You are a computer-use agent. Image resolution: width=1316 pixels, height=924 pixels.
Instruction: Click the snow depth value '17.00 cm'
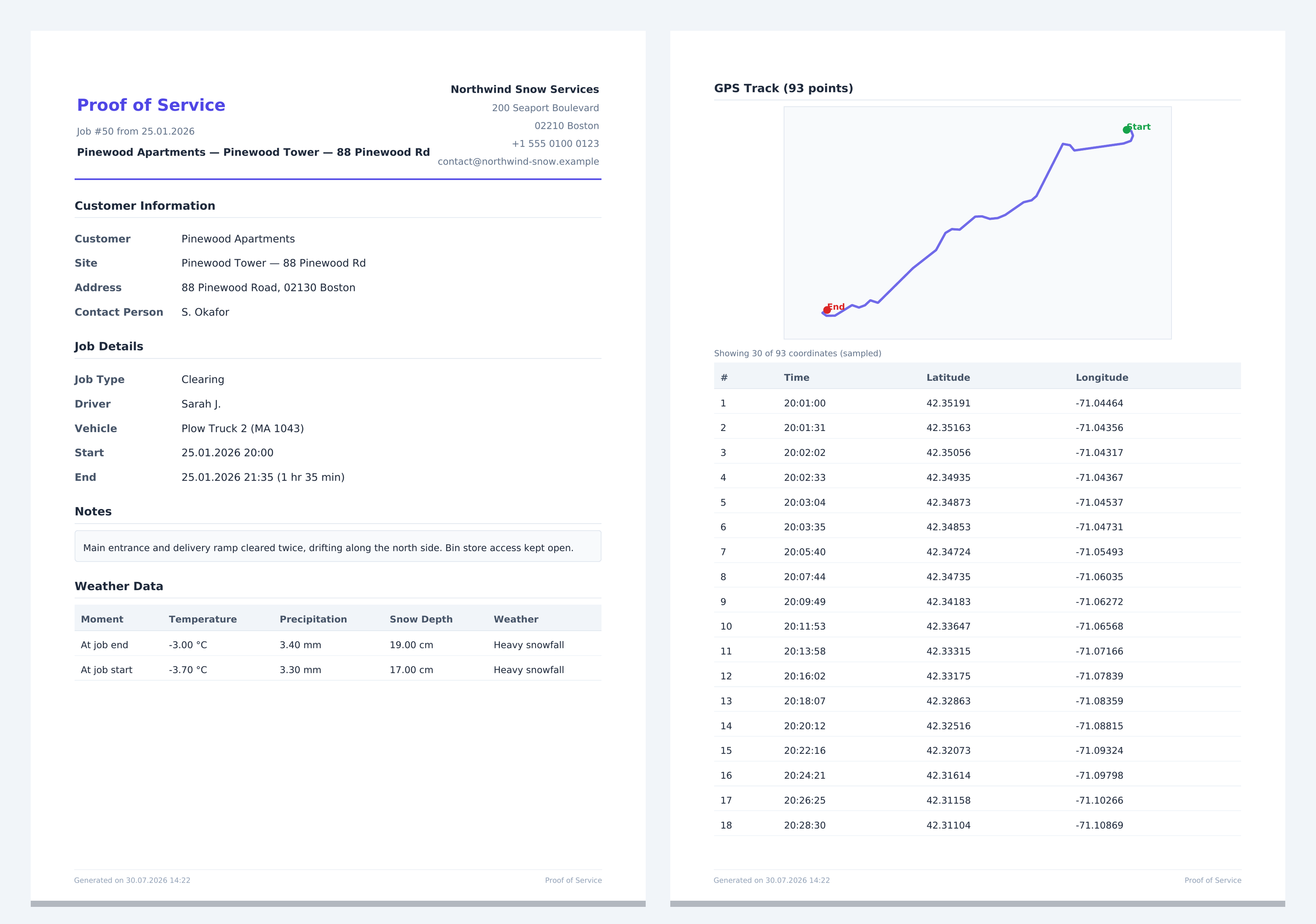click(x=412, y=670)
